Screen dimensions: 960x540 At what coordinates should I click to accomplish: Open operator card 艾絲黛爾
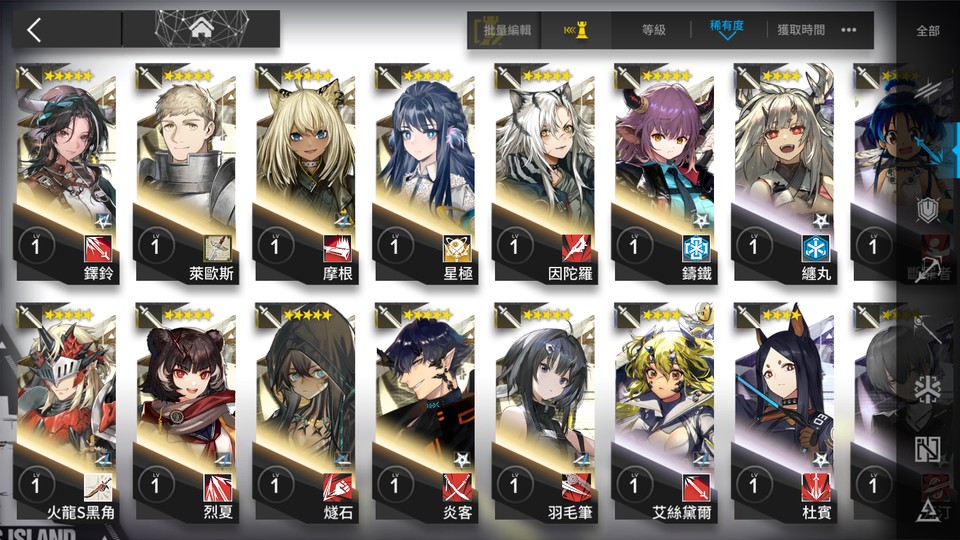point(664,413)
